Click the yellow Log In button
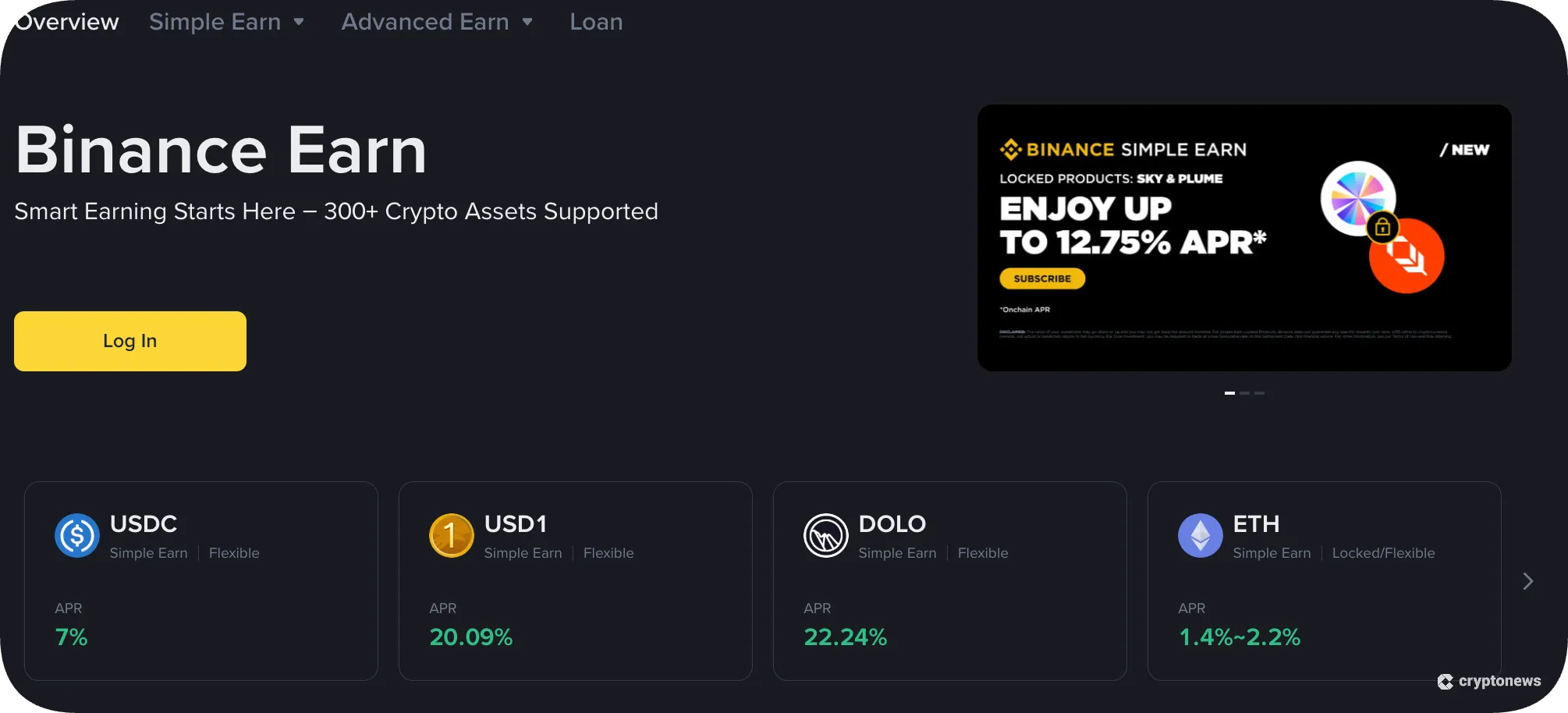This screenshot has height=713, width=1568. pyautogui.click(x=129, y=340)
